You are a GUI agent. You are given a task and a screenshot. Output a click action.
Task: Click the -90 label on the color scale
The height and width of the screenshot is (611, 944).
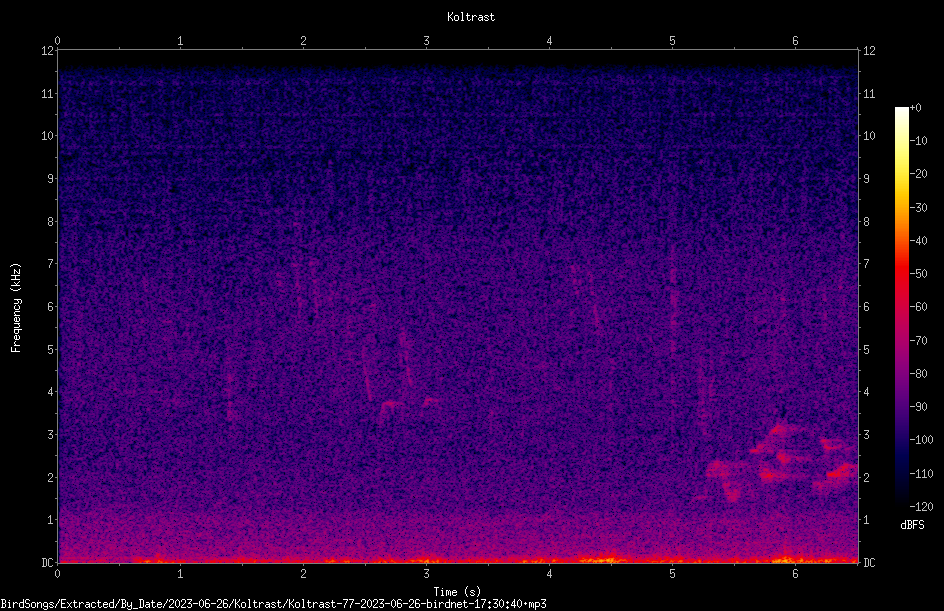918,407
